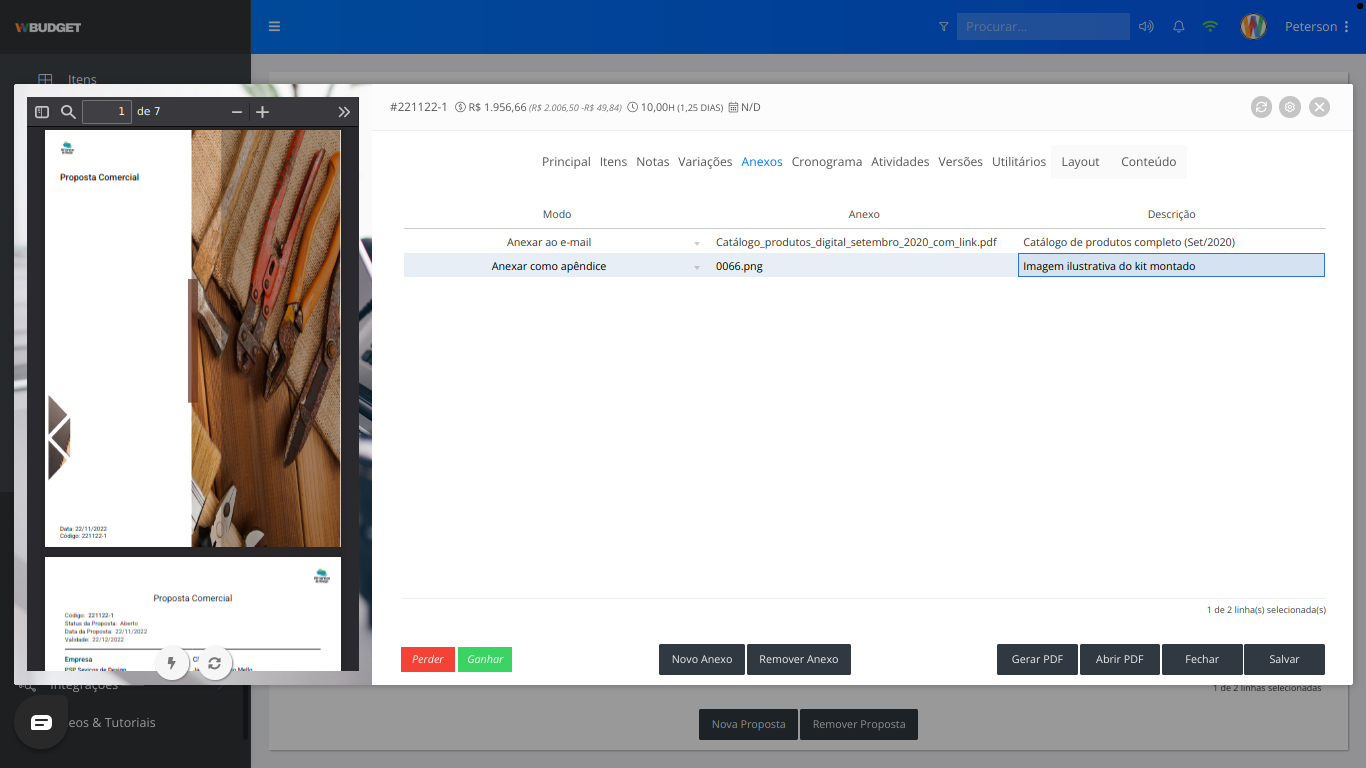Open PDF viewer tools double-chevron menu
Image resolution: width=1366 pixels, height=768 pixels.
[x=344, y=112]
